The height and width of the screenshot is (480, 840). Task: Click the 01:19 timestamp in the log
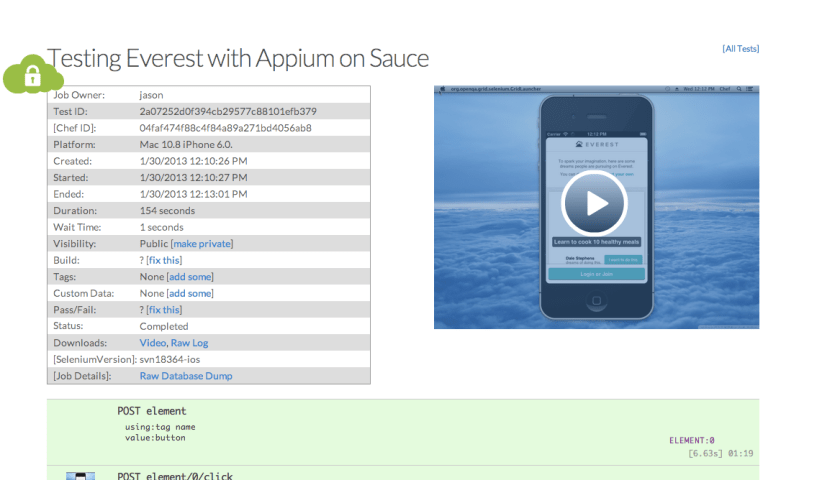tap(740, 453)
